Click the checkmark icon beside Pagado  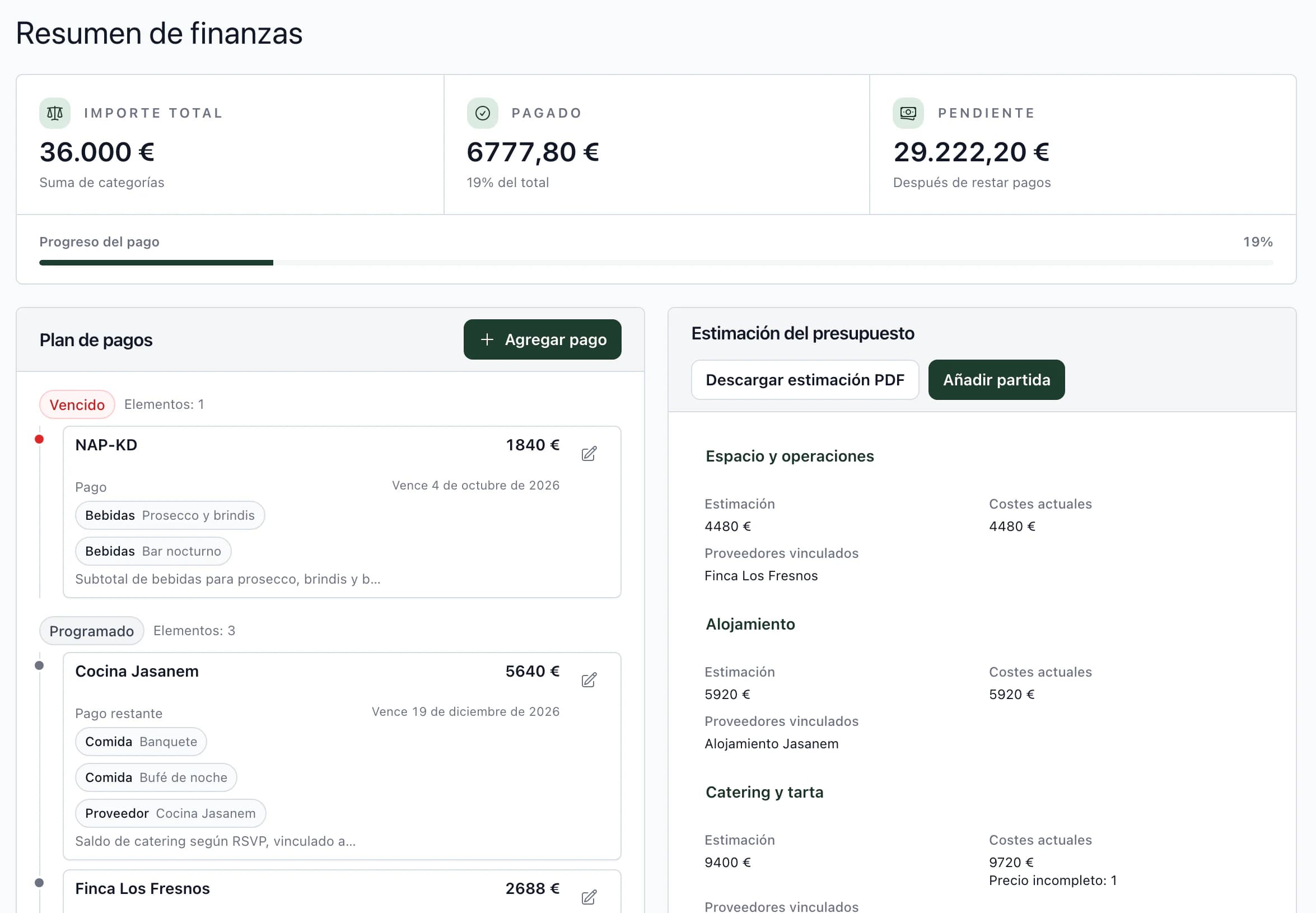click(482, 113)
